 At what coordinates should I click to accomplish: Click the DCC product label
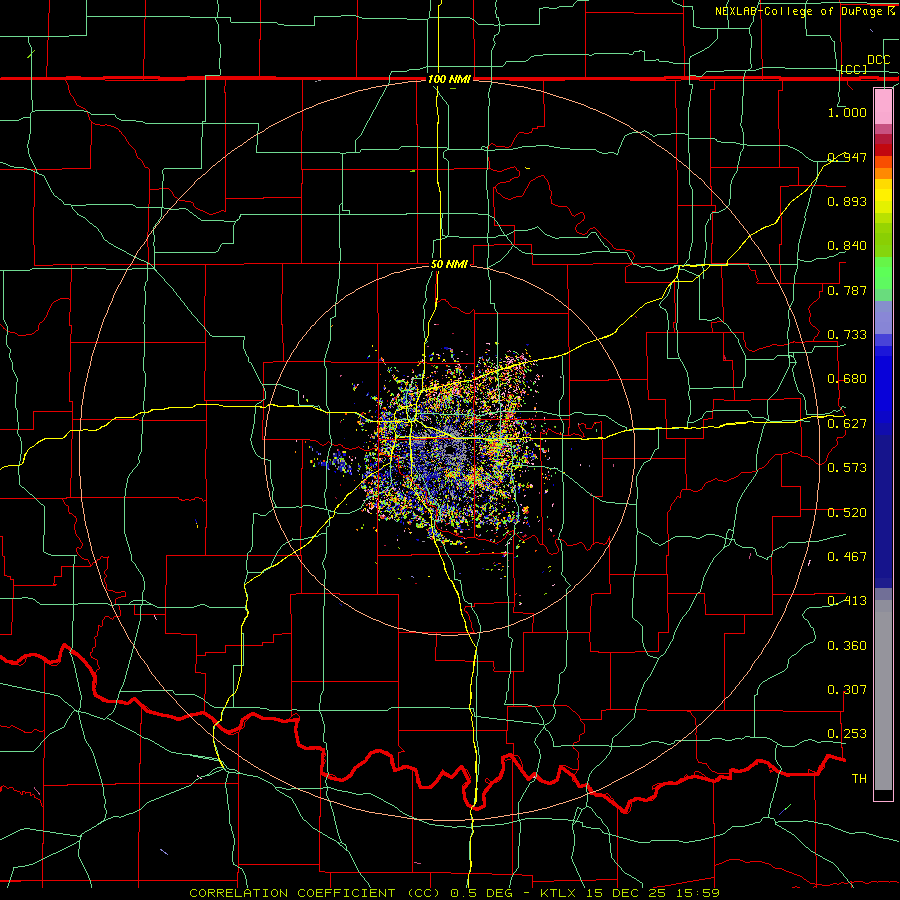click(x=878, y=60)
